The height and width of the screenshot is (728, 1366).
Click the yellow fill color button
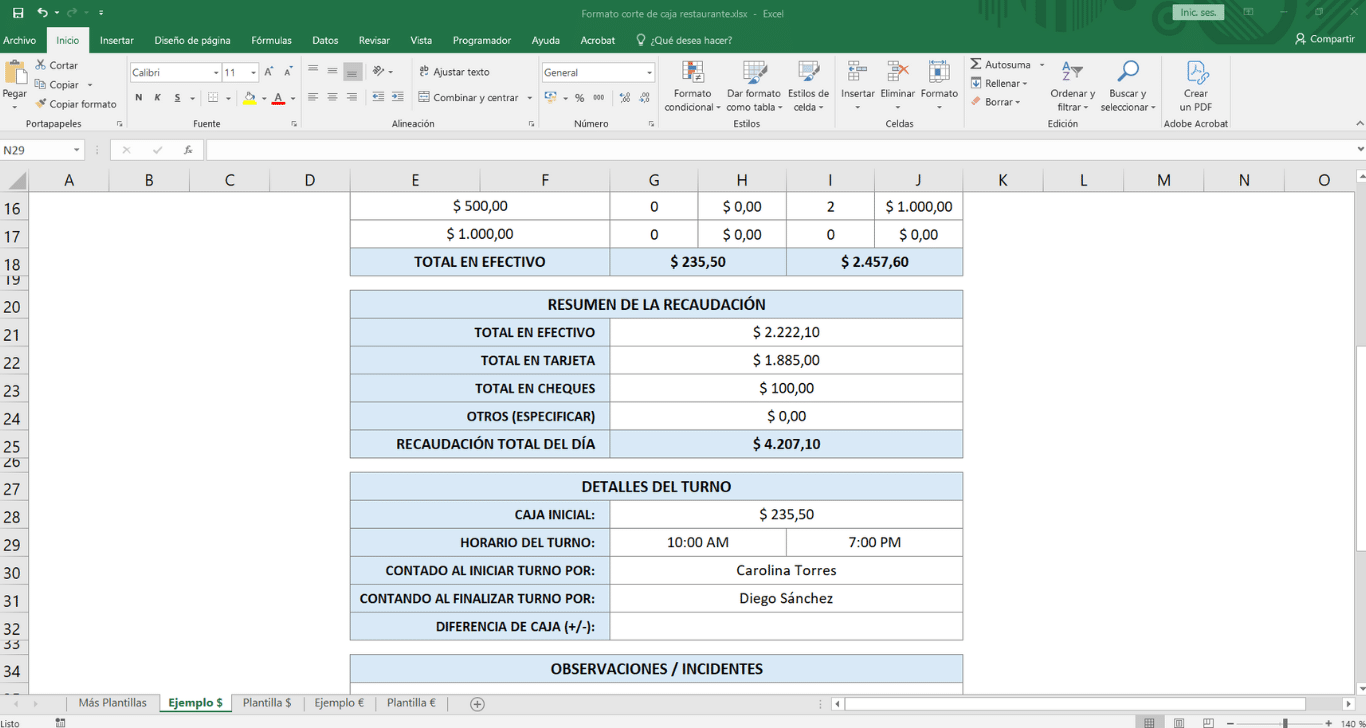pos(249,98)
